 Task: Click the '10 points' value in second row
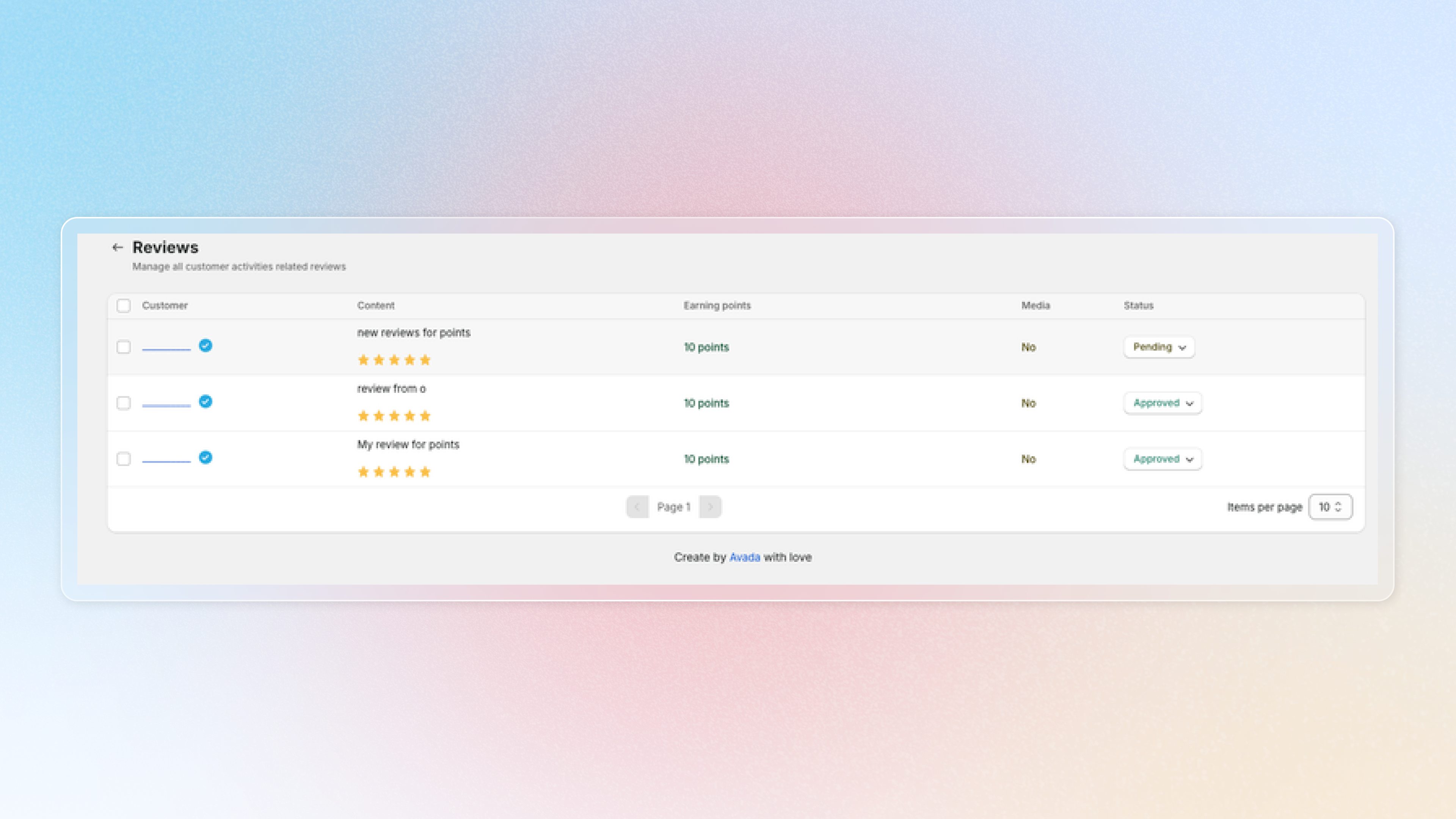click(706, 403)
